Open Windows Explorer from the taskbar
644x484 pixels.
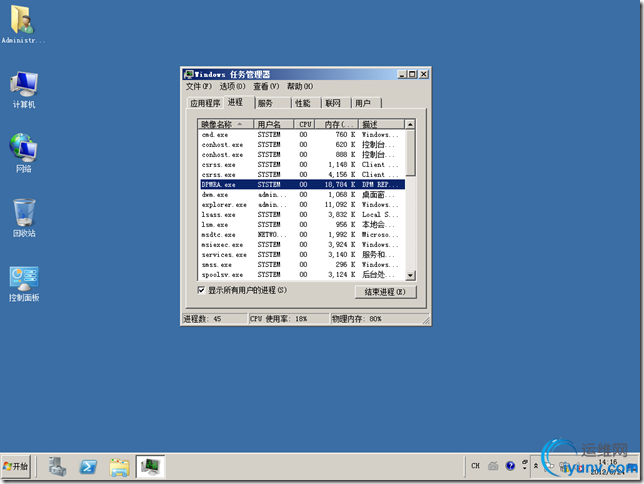119,467
